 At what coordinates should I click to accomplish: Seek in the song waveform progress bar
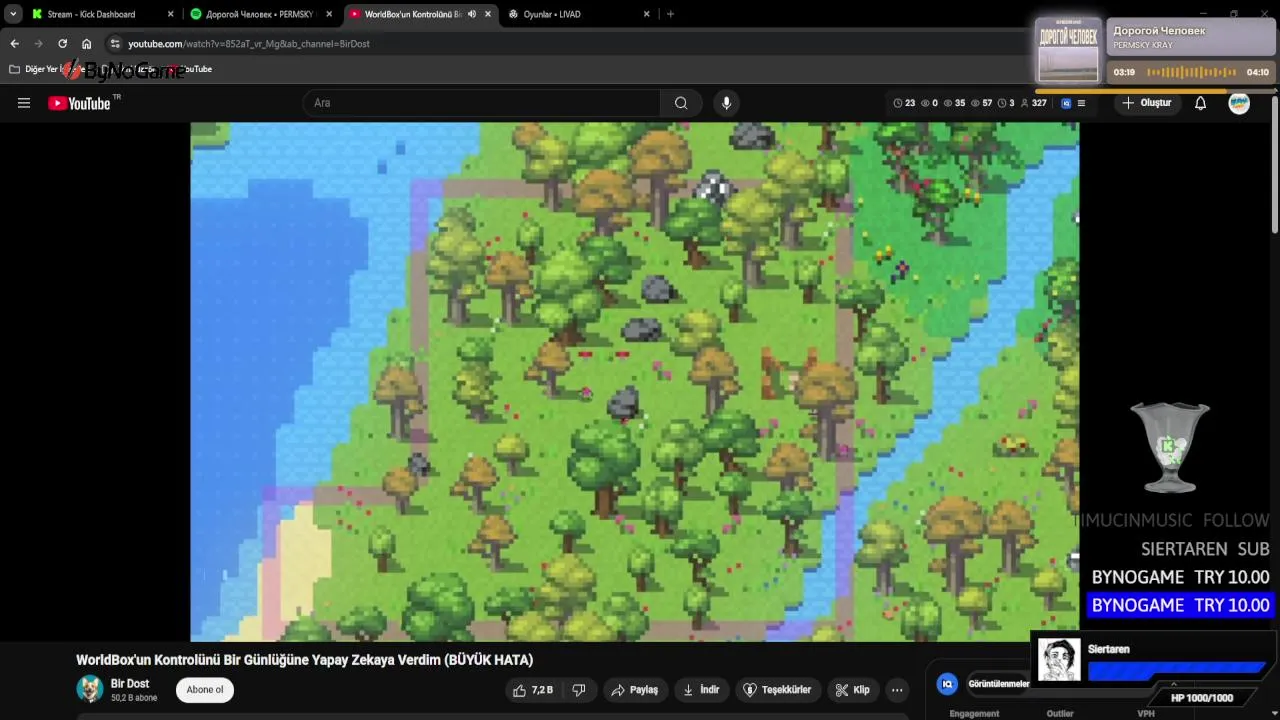(x=1192, y=72)
